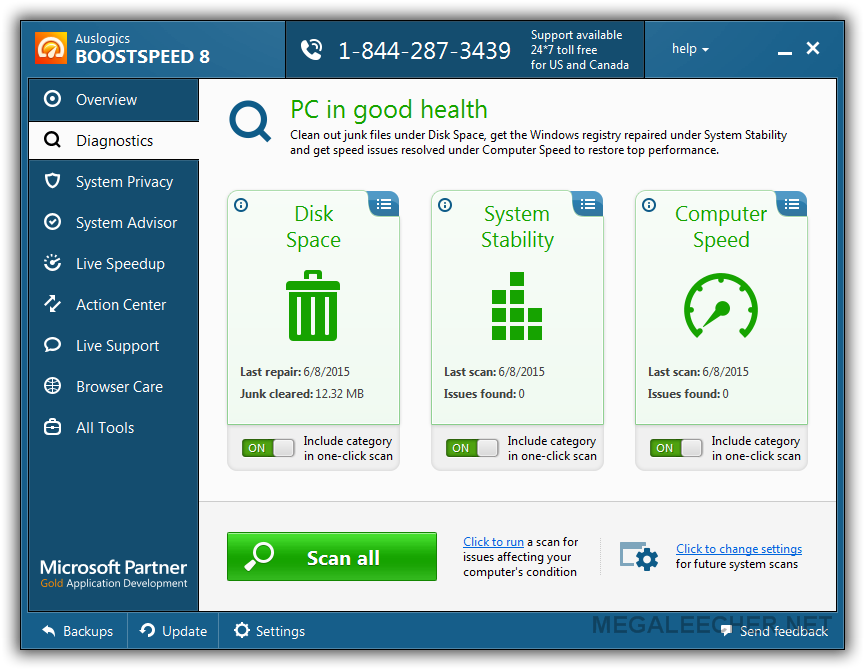Viewport: 865px width, 670px height.
Task: Open the System Stability details list icon
Action: 588,205
